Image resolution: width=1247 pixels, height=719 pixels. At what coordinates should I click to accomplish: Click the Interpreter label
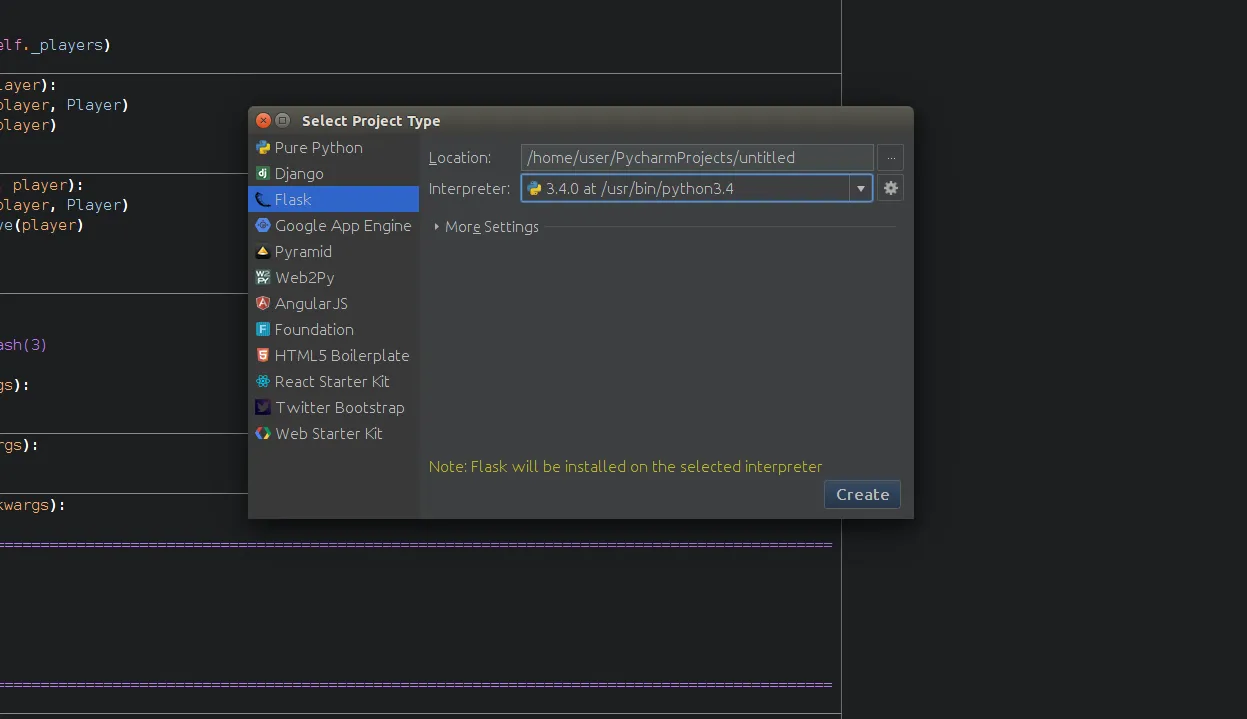[x=470, y=189]
